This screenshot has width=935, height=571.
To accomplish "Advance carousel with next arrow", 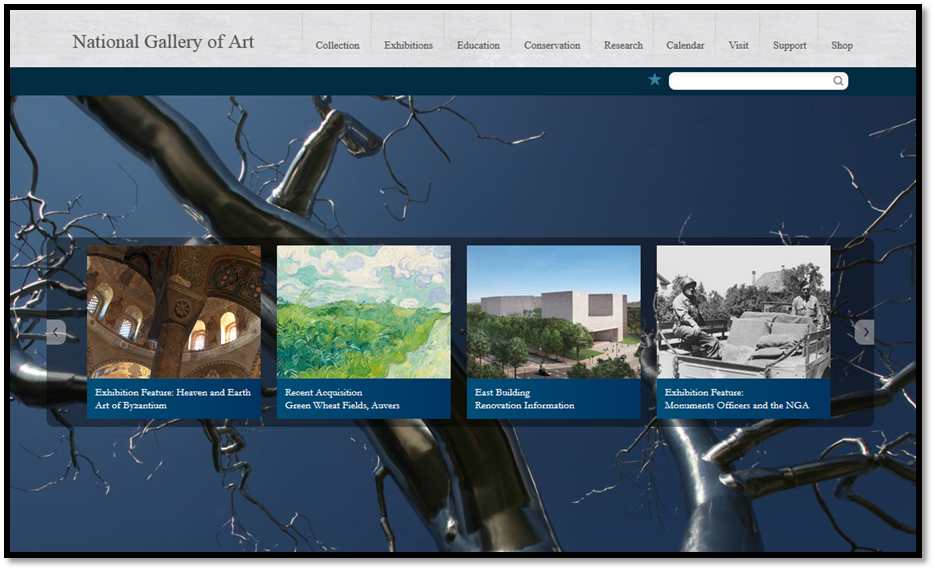I will coord(865,332).
